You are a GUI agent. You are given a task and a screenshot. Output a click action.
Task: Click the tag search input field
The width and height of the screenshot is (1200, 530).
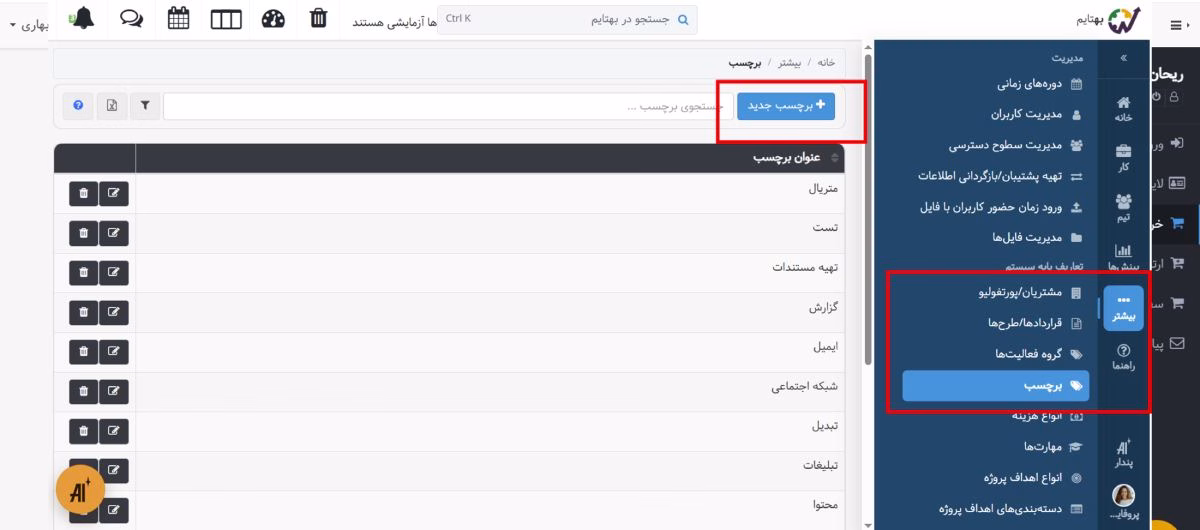(x=448, y=105)
